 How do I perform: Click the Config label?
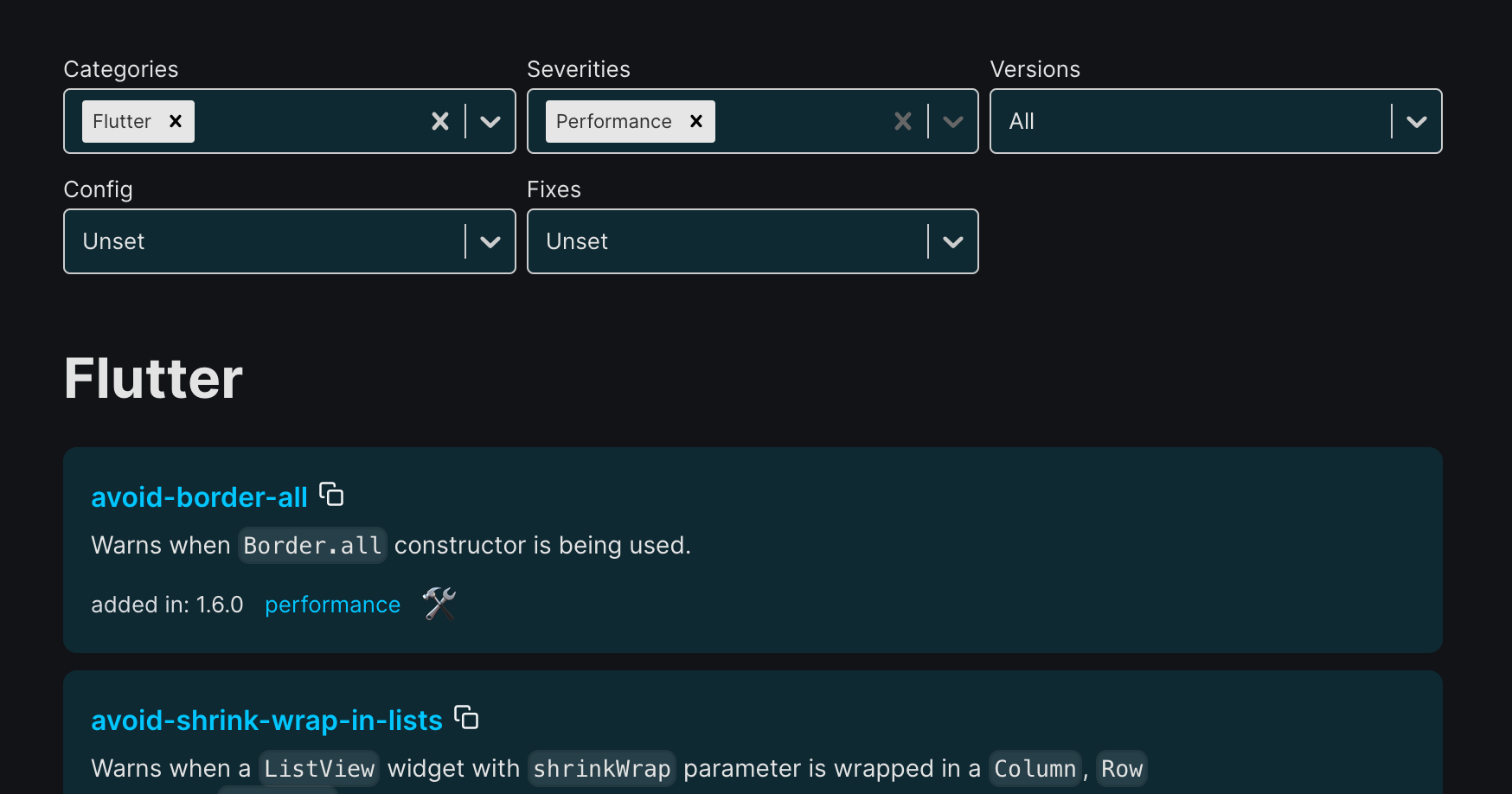coord(98,189)
